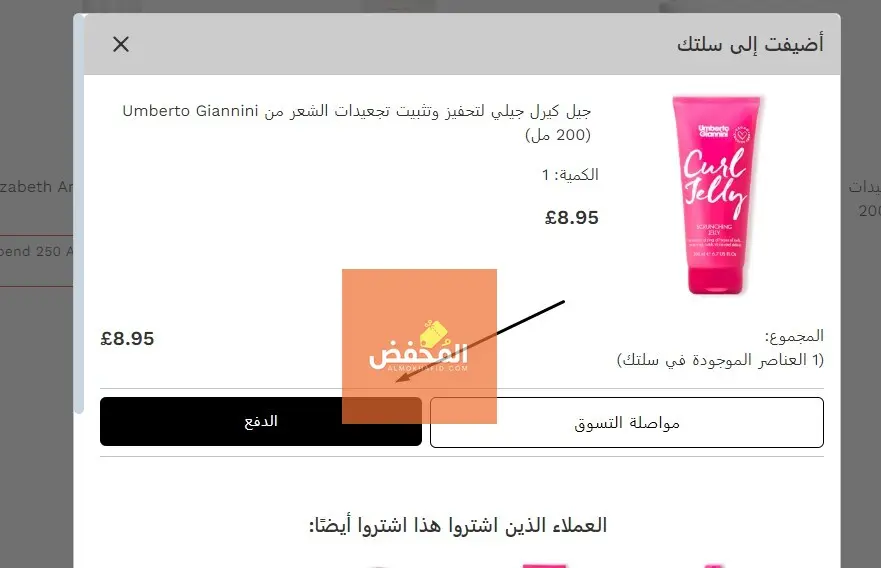Click the المجموع total label
Viewport: 881px width, 568px height.
tap(794, 336)
